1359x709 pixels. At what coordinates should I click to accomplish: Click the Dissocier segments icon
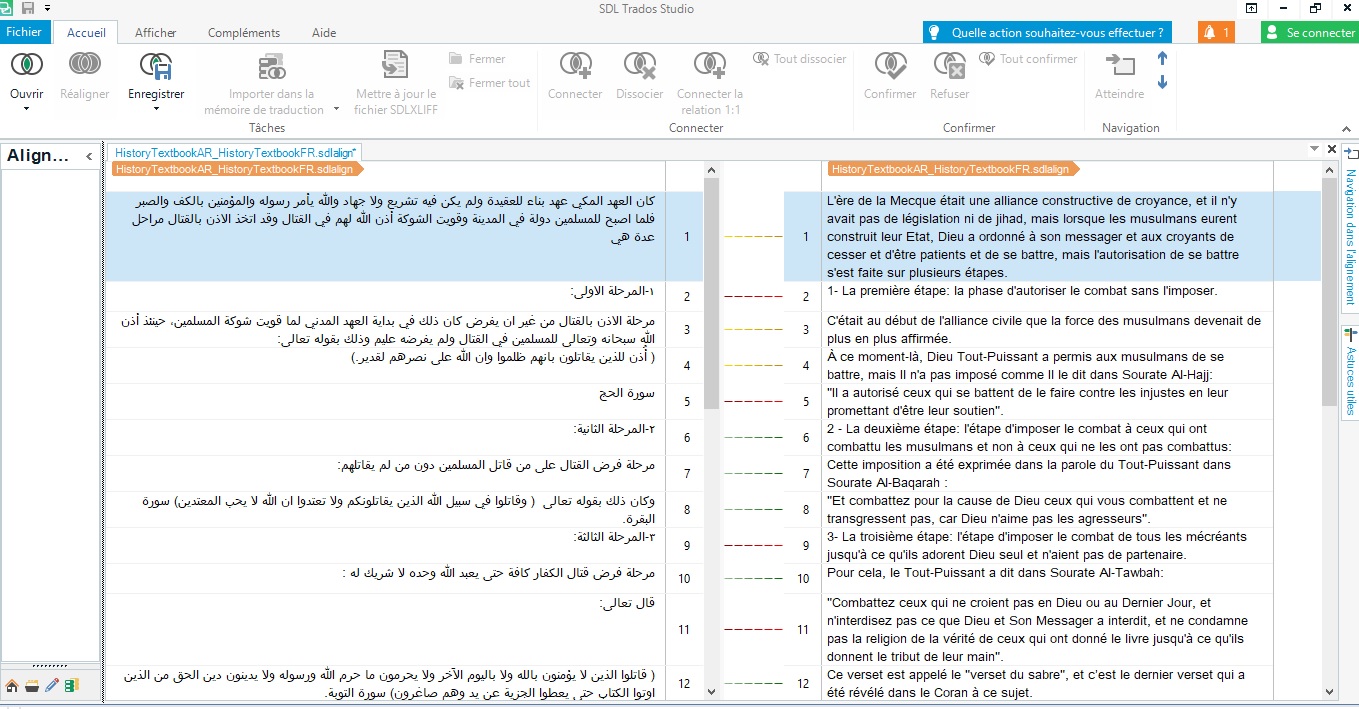click(x=639, y=65)
